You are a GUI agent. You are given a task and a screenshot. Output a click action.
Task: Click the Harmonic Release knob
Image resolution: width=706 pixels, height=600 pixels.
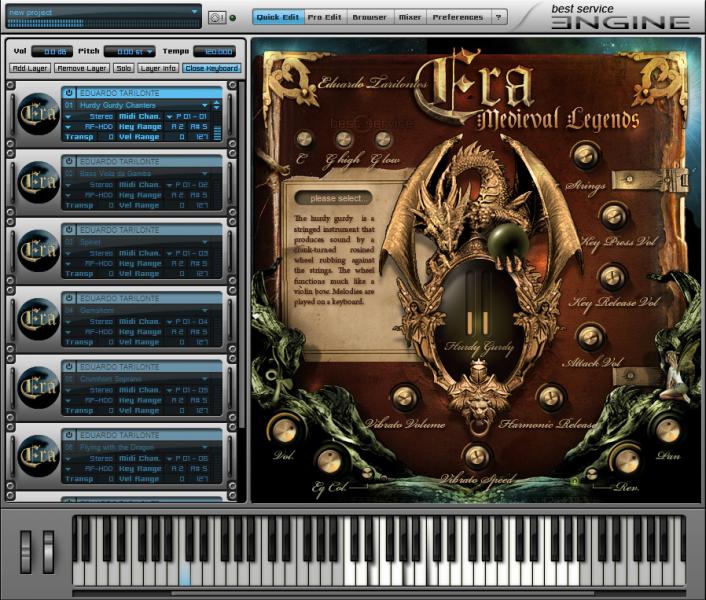coord(551,397)
